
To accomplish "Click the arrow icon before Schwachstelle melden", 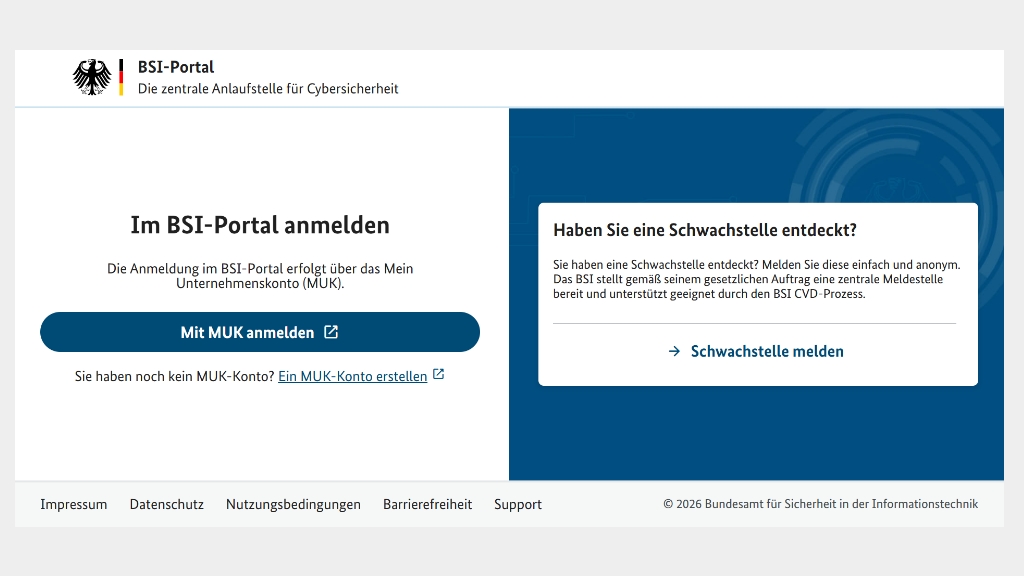I will tap(674, 351).
